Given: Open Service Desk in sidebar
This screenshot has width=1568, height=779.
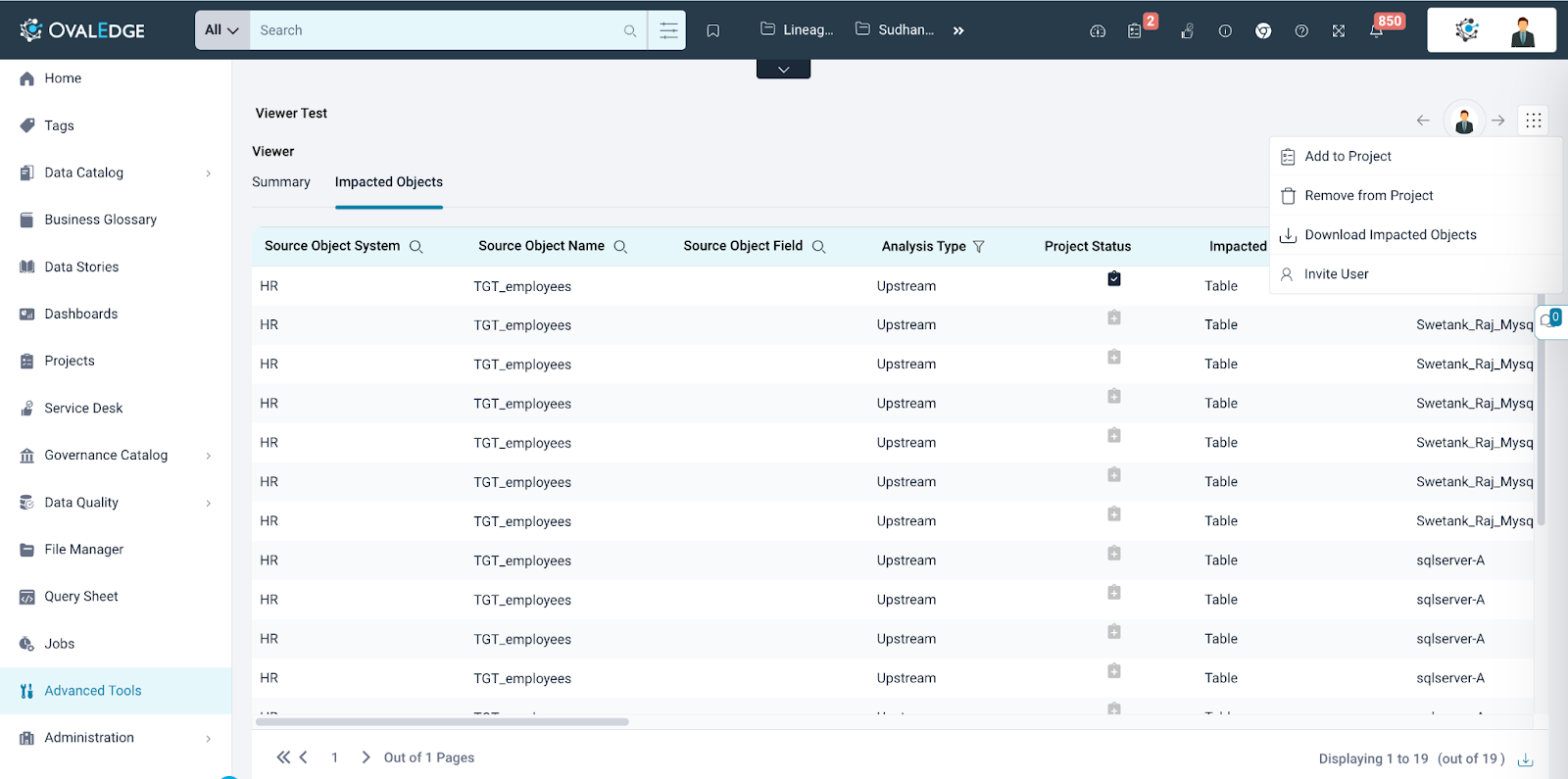Looking at the screenshot, I should [x=83, y=408].
